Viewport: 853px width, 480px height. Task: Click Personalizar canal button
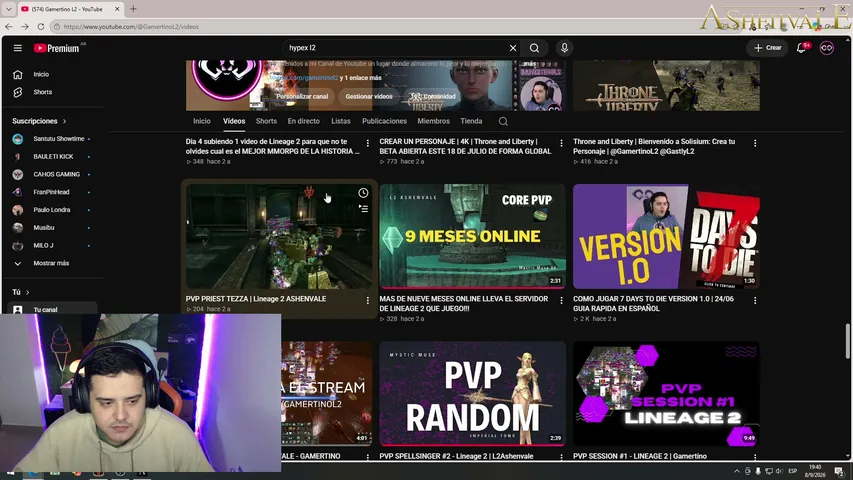pyautogui.click(x=302, y=96)
